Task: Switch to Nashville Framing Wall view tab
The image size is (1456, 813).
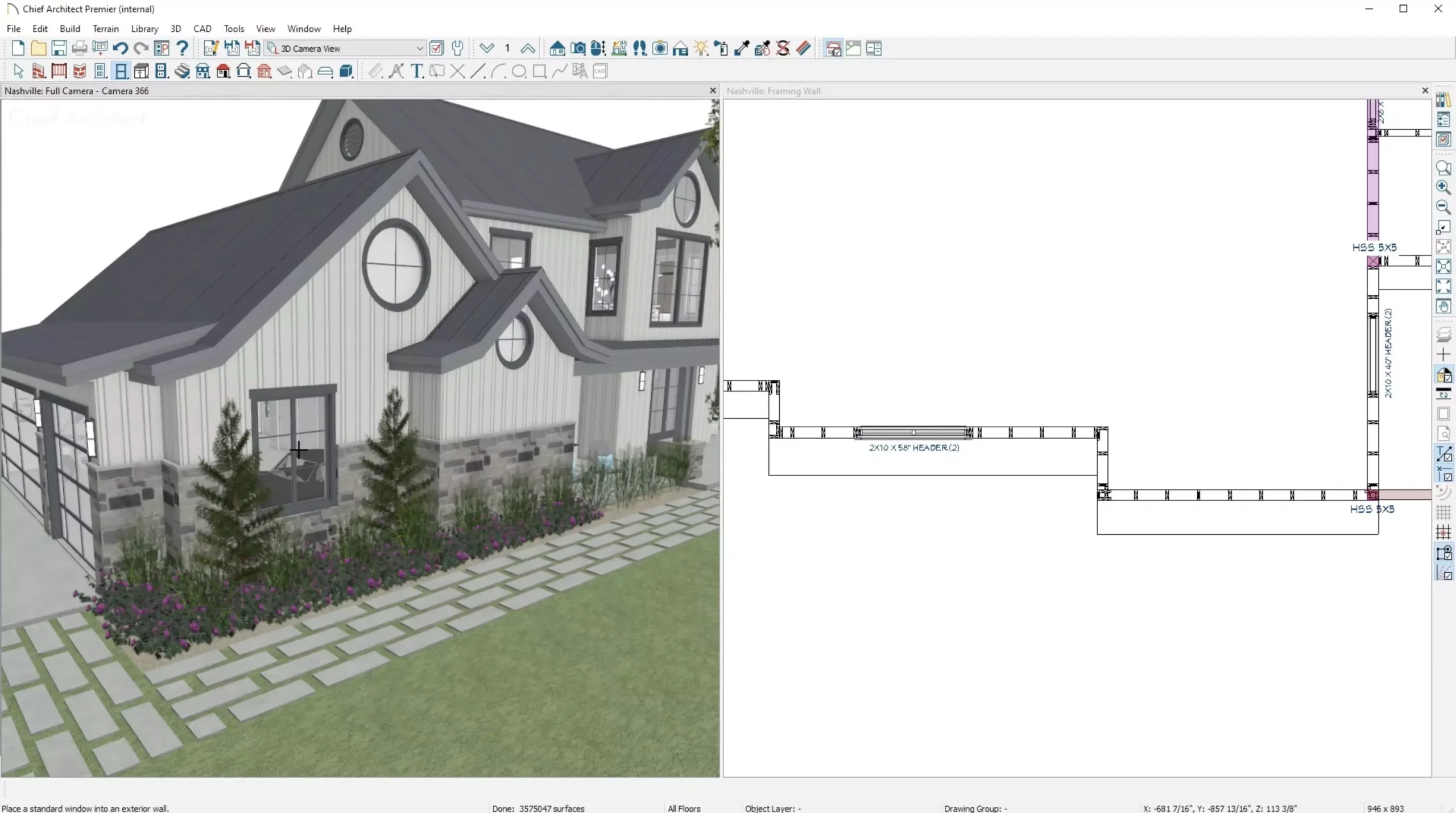Action: 773,90
